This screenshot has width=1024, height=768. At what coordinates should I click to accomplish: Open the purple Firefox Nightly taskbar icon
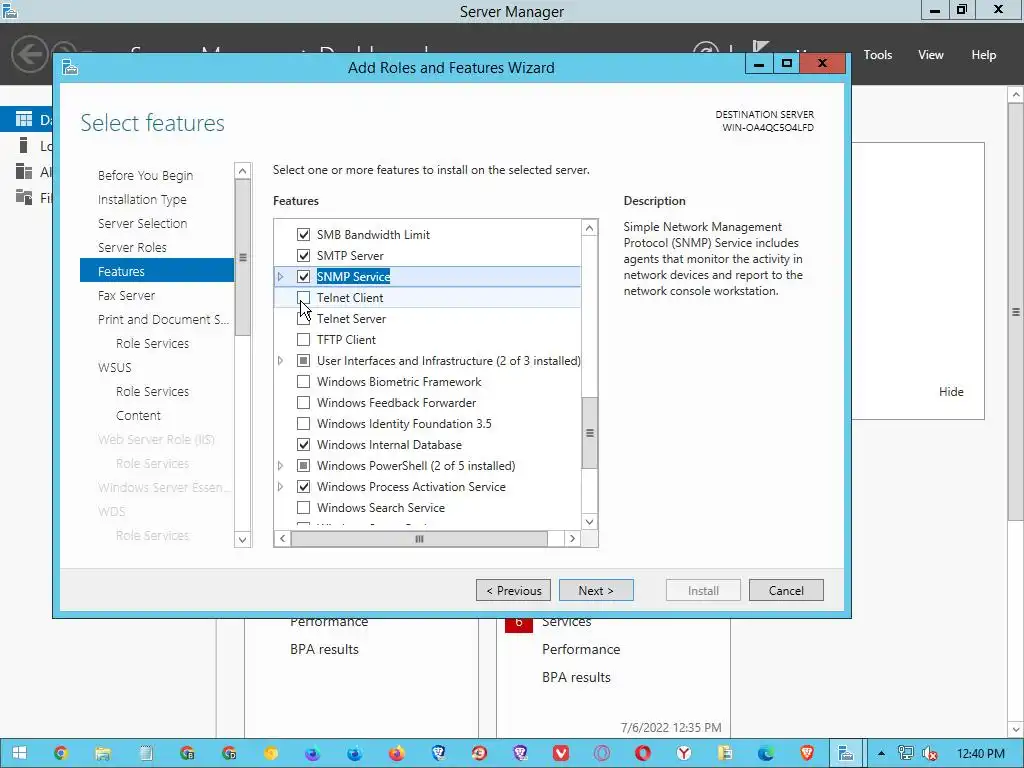pos(312,753)
